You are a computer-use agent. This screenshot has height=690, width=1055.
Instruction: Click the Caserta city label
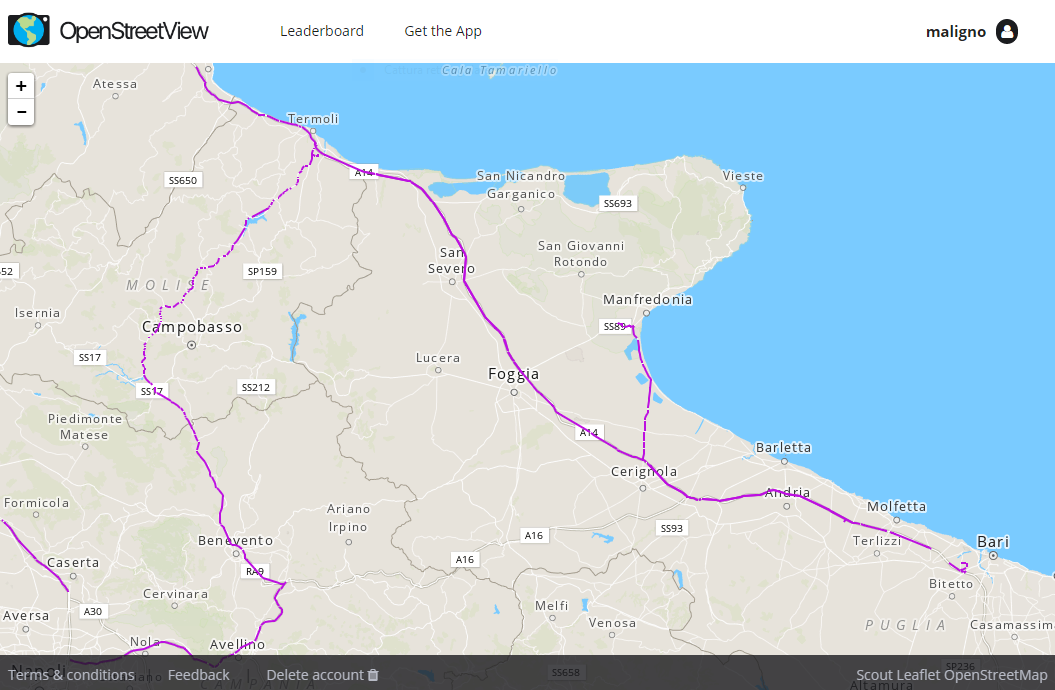[73, 562]
